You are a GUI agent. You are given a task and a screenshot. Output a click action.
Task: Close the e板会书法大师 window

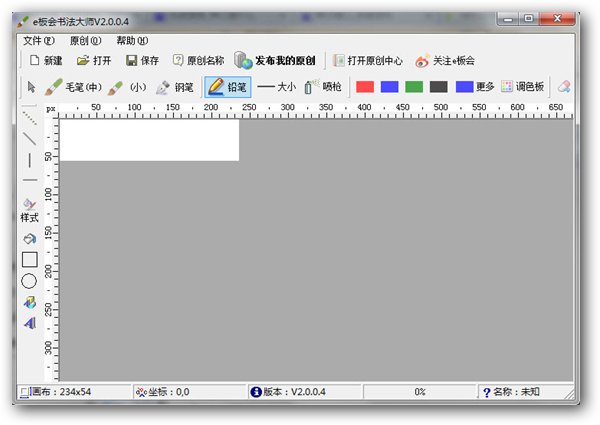point(557,19)
